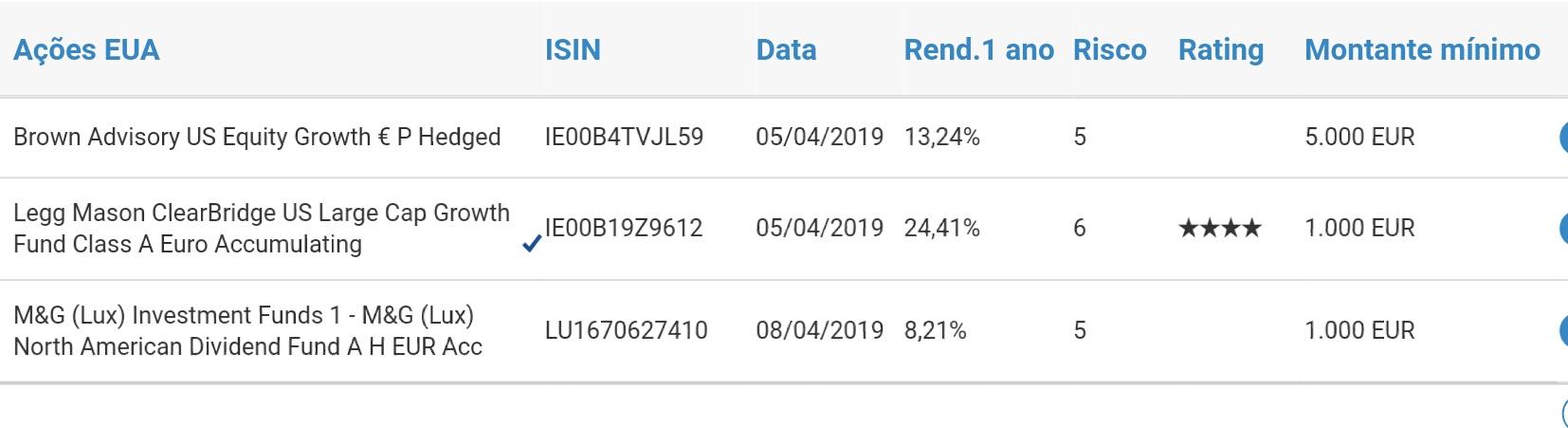Sort by Rend.1 ano header

[x=978, y=50]
